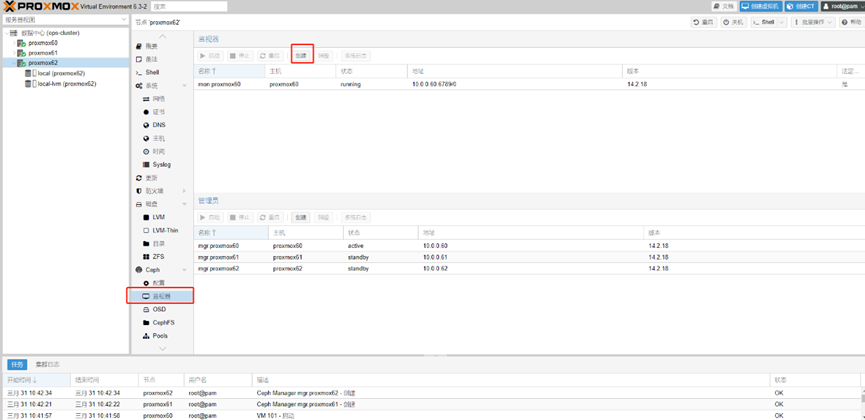
Task: Click the 文档 documentation button
Action: pyautogui.click(x=724, y=6)
